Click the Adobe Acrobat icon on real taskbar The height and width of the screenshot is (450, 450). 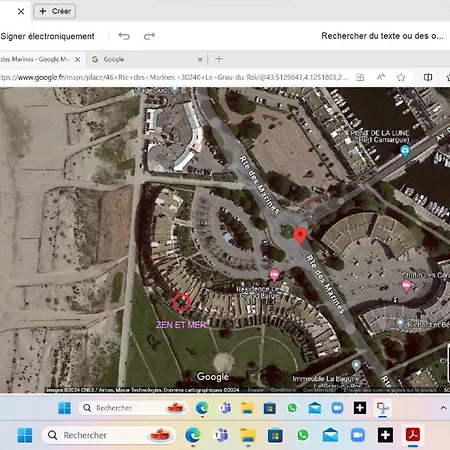point(413,435)
